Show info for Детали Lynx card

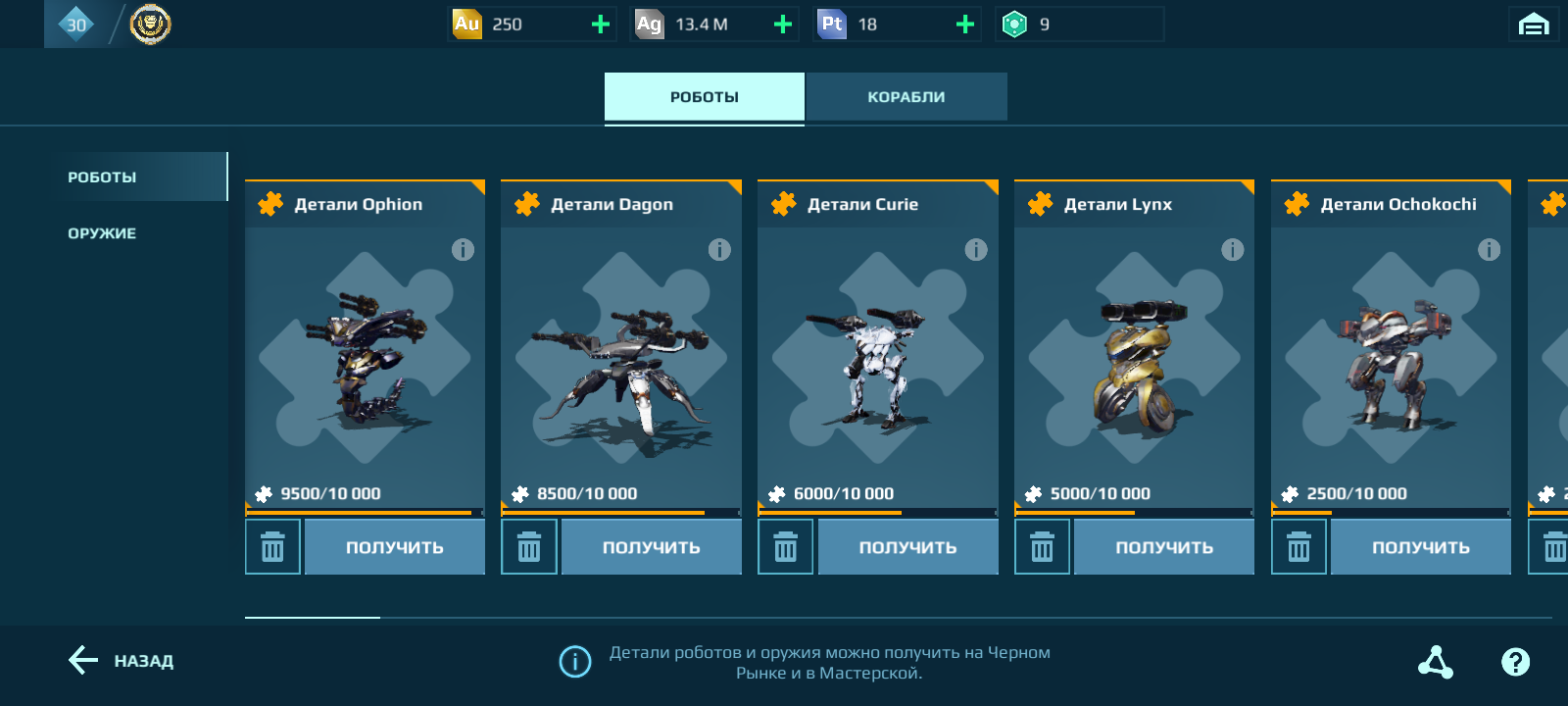[x=1233, y=250]
